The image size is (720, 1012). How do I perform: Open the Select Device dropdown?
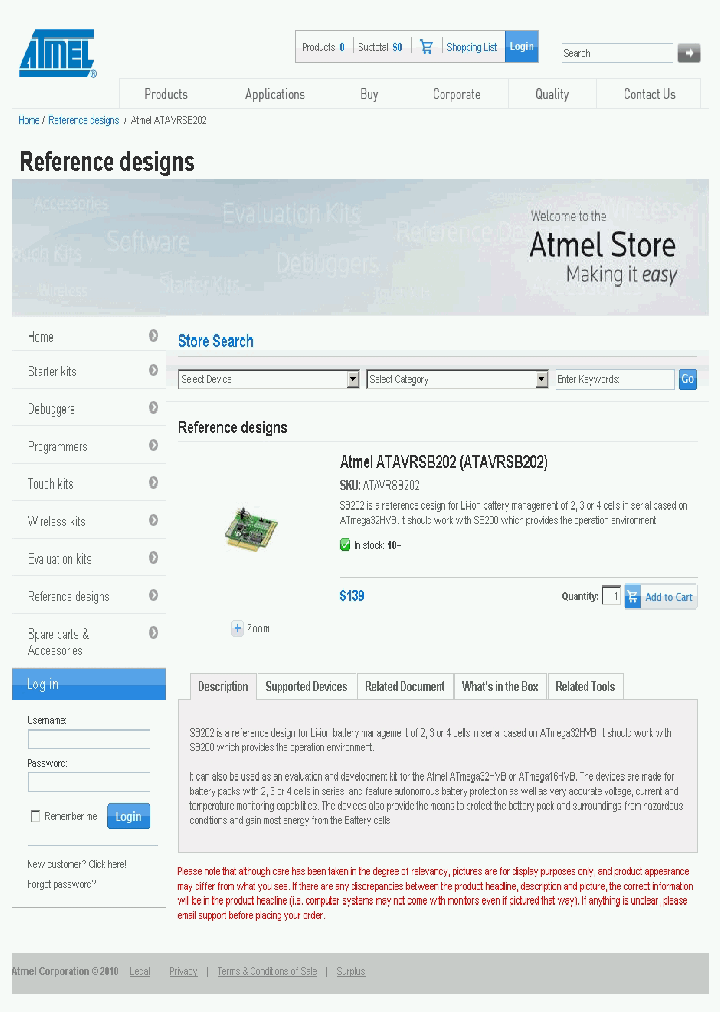268,380
